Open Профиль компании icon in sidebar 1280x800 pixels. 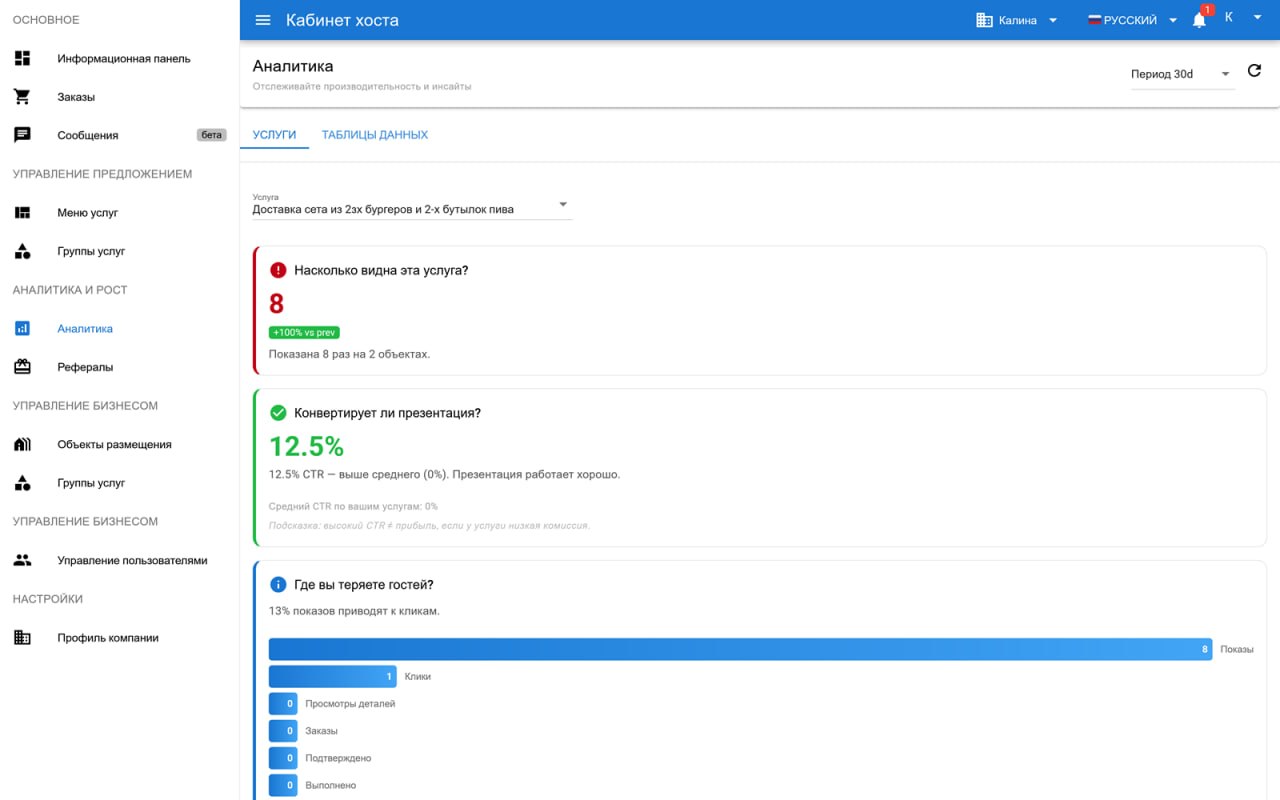point(22,637)
